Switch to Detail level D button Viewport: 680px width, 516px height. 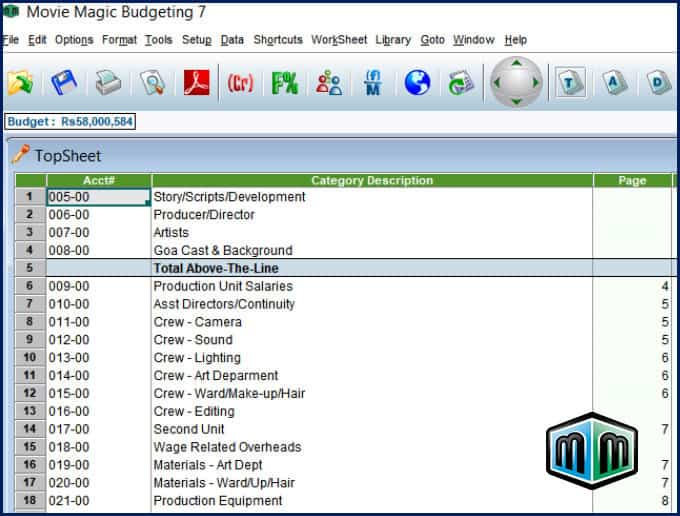pos(659,82)
